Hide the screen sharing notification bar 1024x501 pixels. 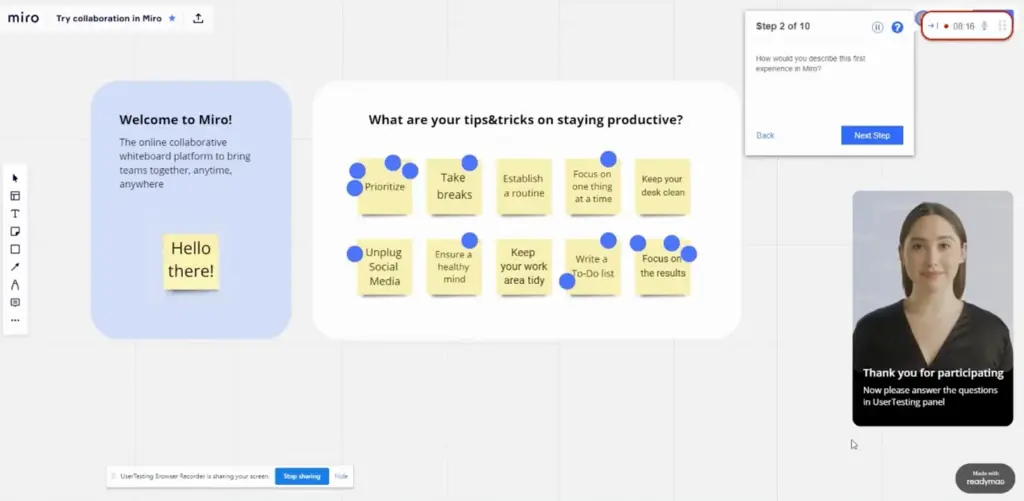(x=341, y=476)
